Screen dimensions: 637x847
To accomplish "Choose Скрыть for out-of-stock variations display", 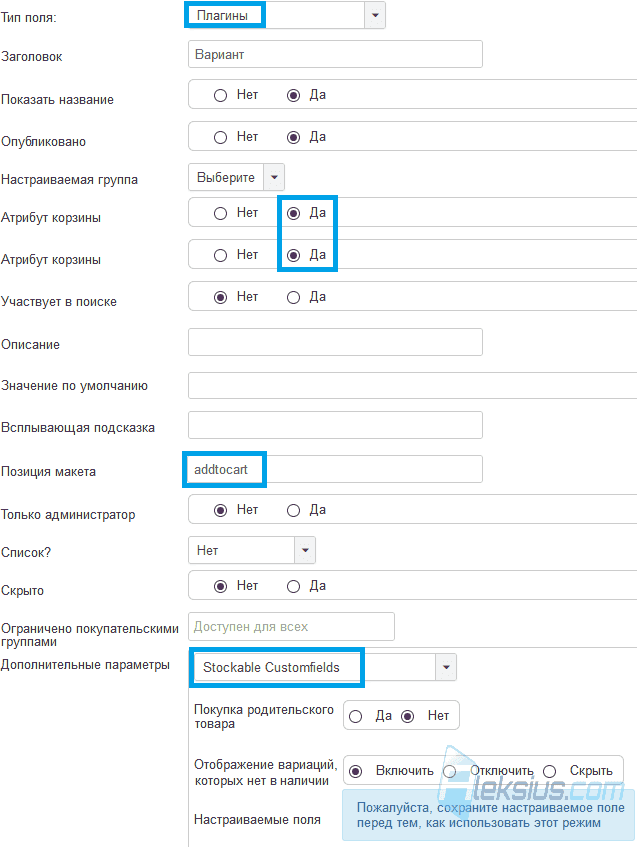I will pos(549,771).
